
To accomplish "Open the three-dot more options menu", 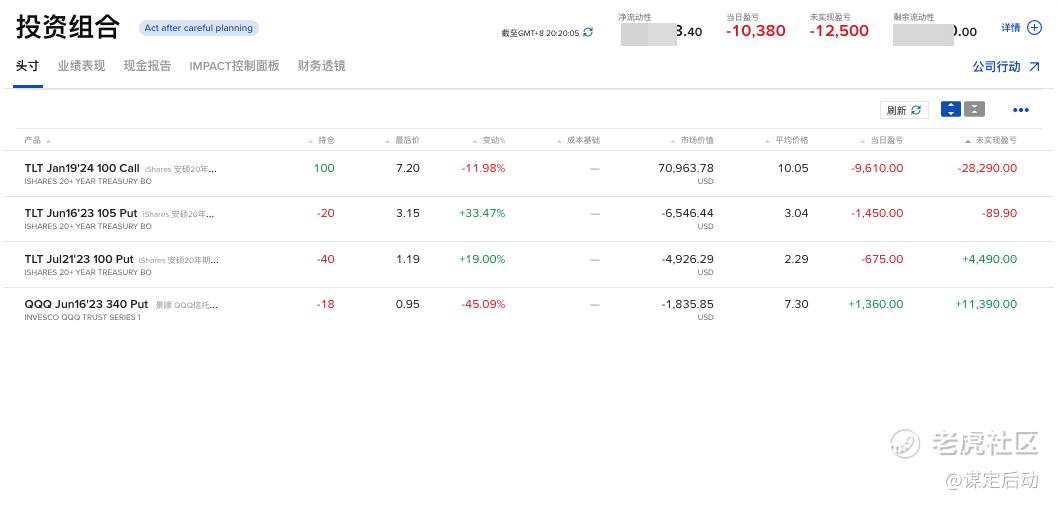I will pyautogui.click(x=1020, y=110).
